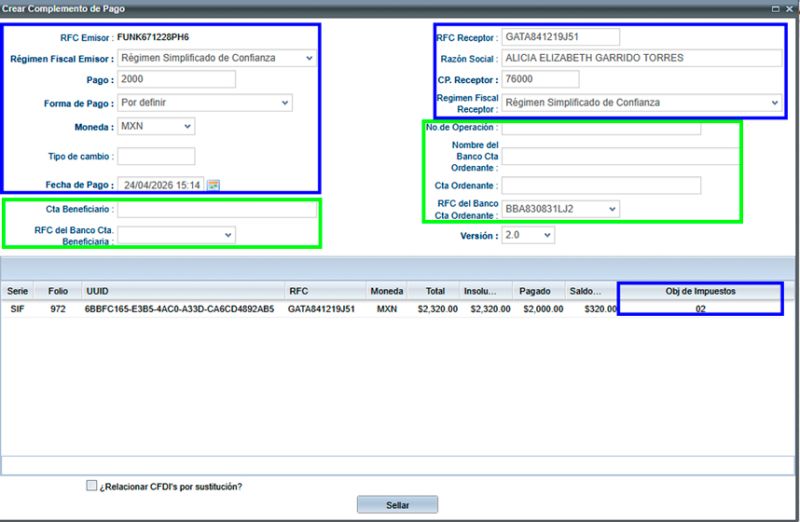
Task: Close the Crear Complemento de Pago dialog
Action: click(x=790, y=7)
